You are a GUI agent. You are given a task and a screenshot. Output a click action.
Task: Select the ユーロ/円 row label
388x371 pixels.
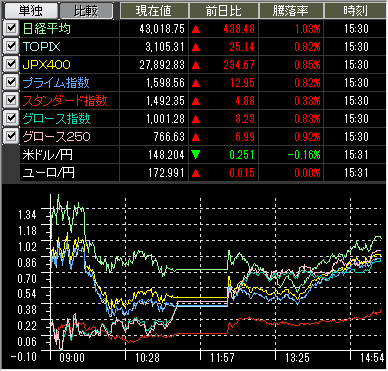[x=49, y=173]
